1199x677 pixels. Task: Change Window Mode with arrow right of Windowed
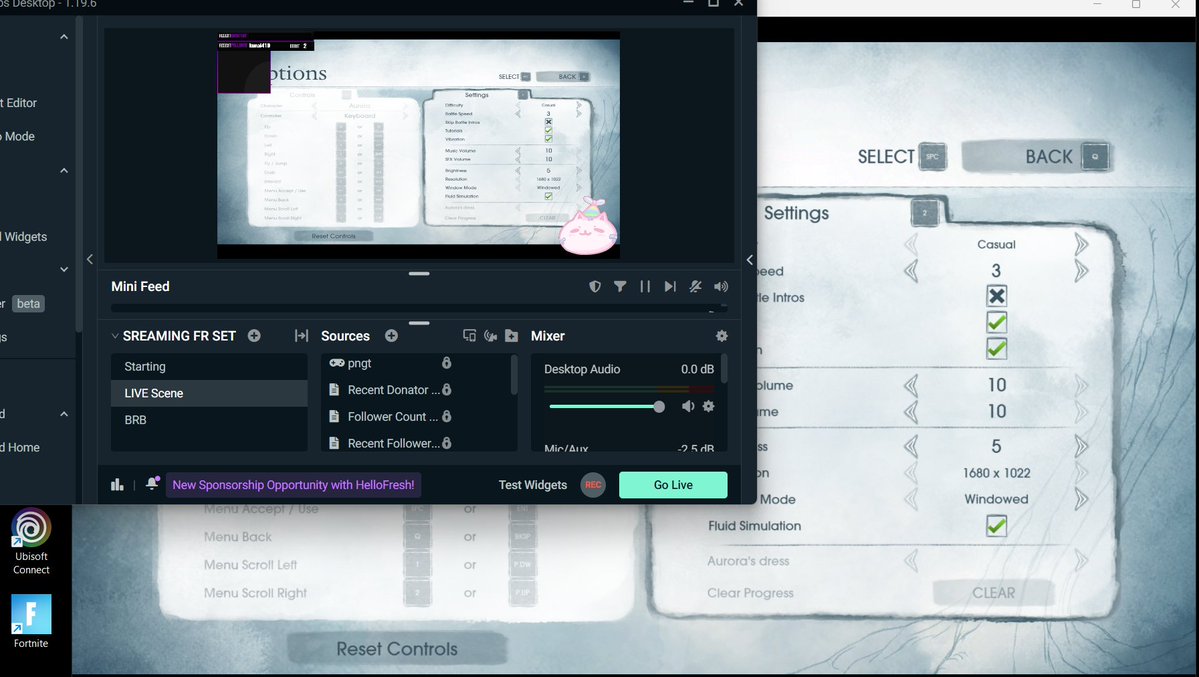click(x=1081, y=500)
